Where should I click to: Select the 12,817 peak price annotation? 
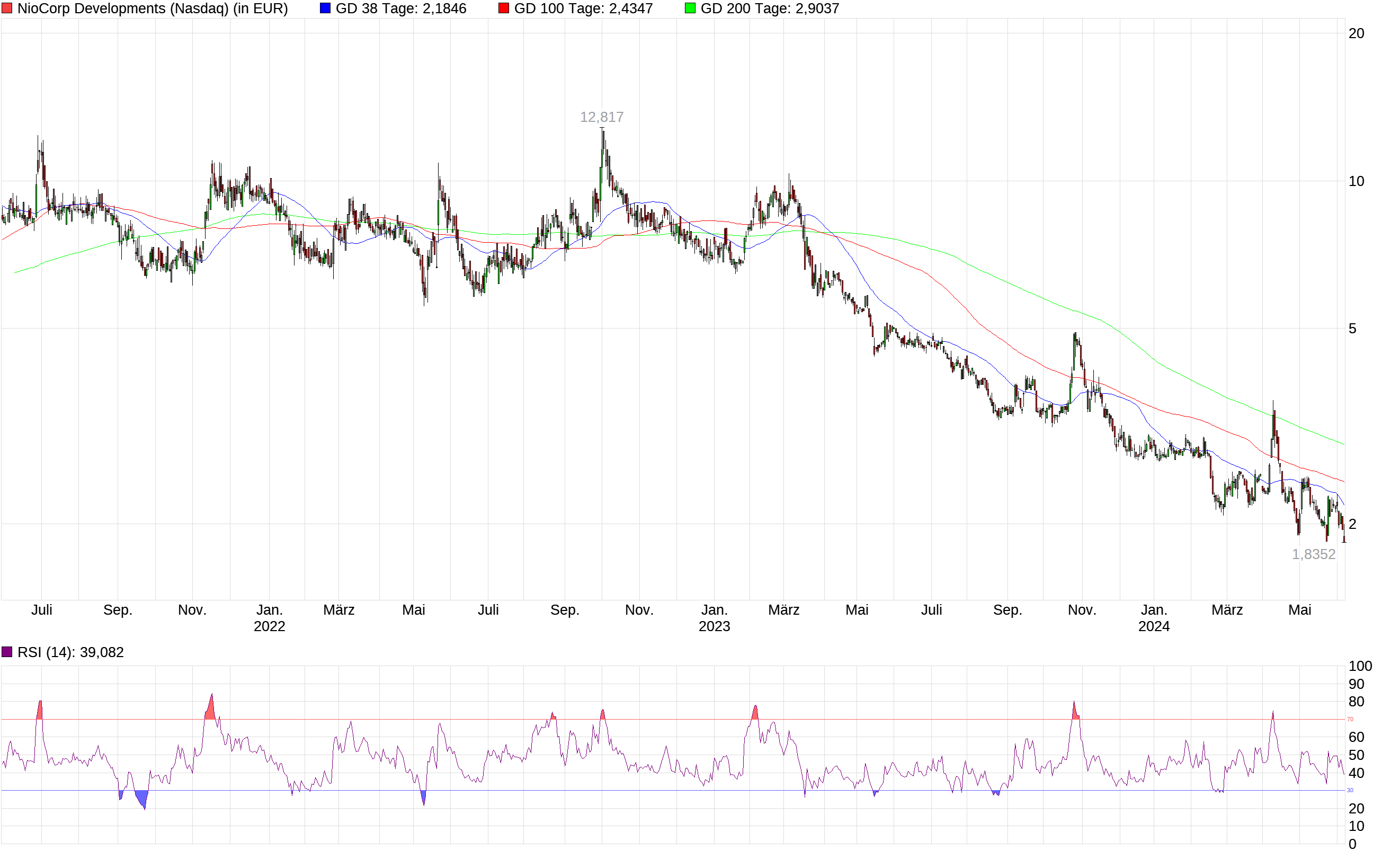pos(601,117)
